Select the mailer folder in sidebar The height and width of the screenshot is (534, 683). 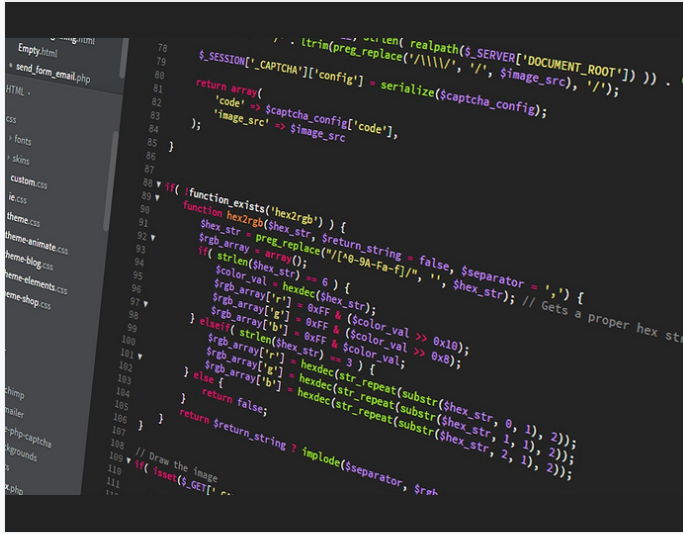(14, 412)
